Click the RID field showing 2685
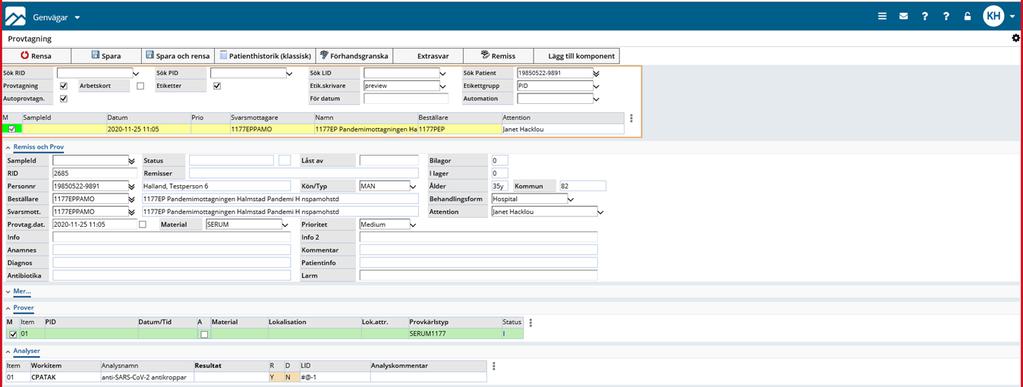Screen dimensions: 1023x387 (x=95, y=173)
